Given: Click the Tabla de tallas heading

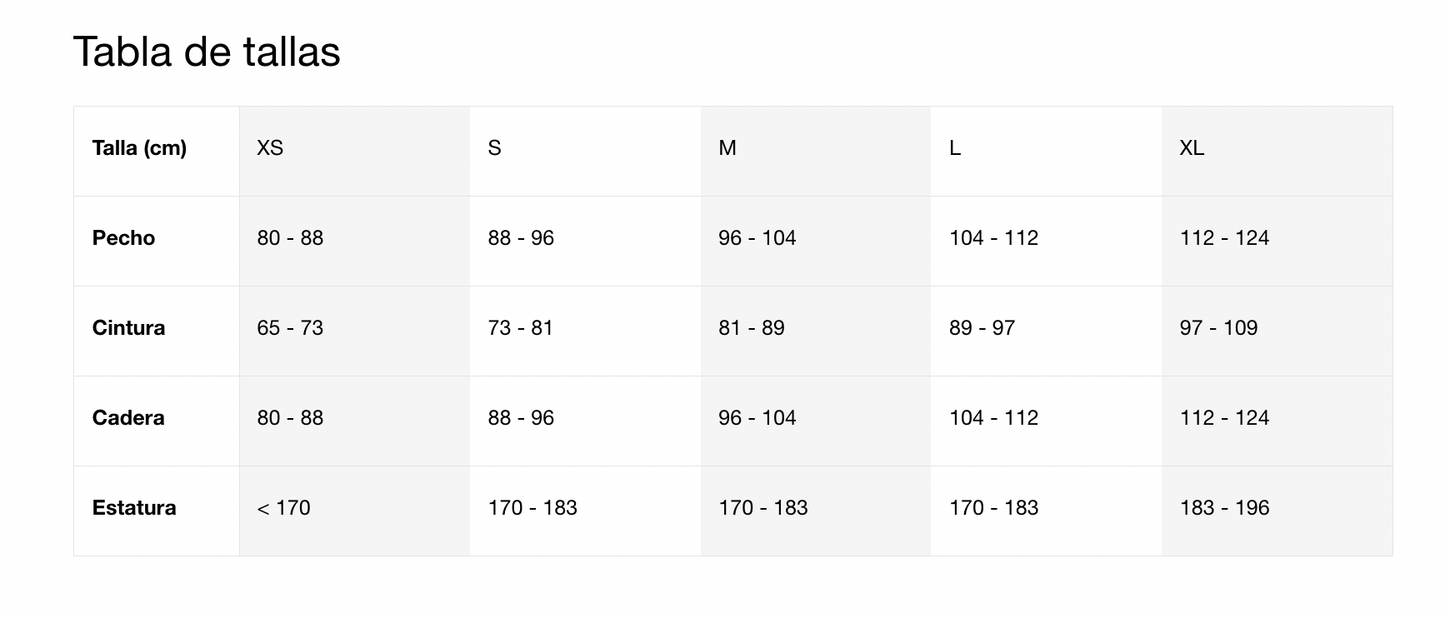Looking at the screenshot, I should pyautogui.click(x=207, y=51).
